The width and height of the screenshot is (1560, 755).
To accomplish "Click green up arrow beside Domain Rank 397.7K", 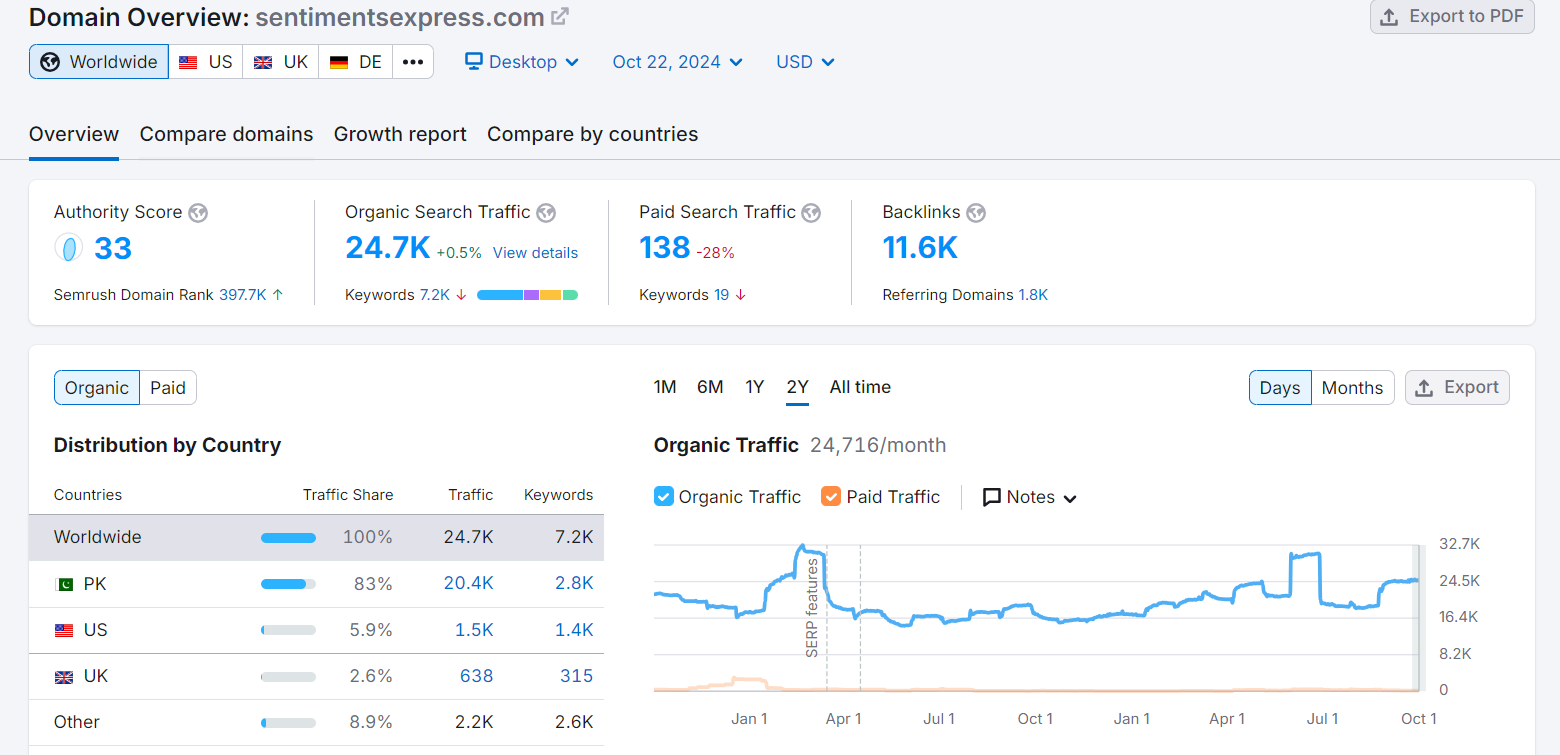I will [x=277, y=295].
